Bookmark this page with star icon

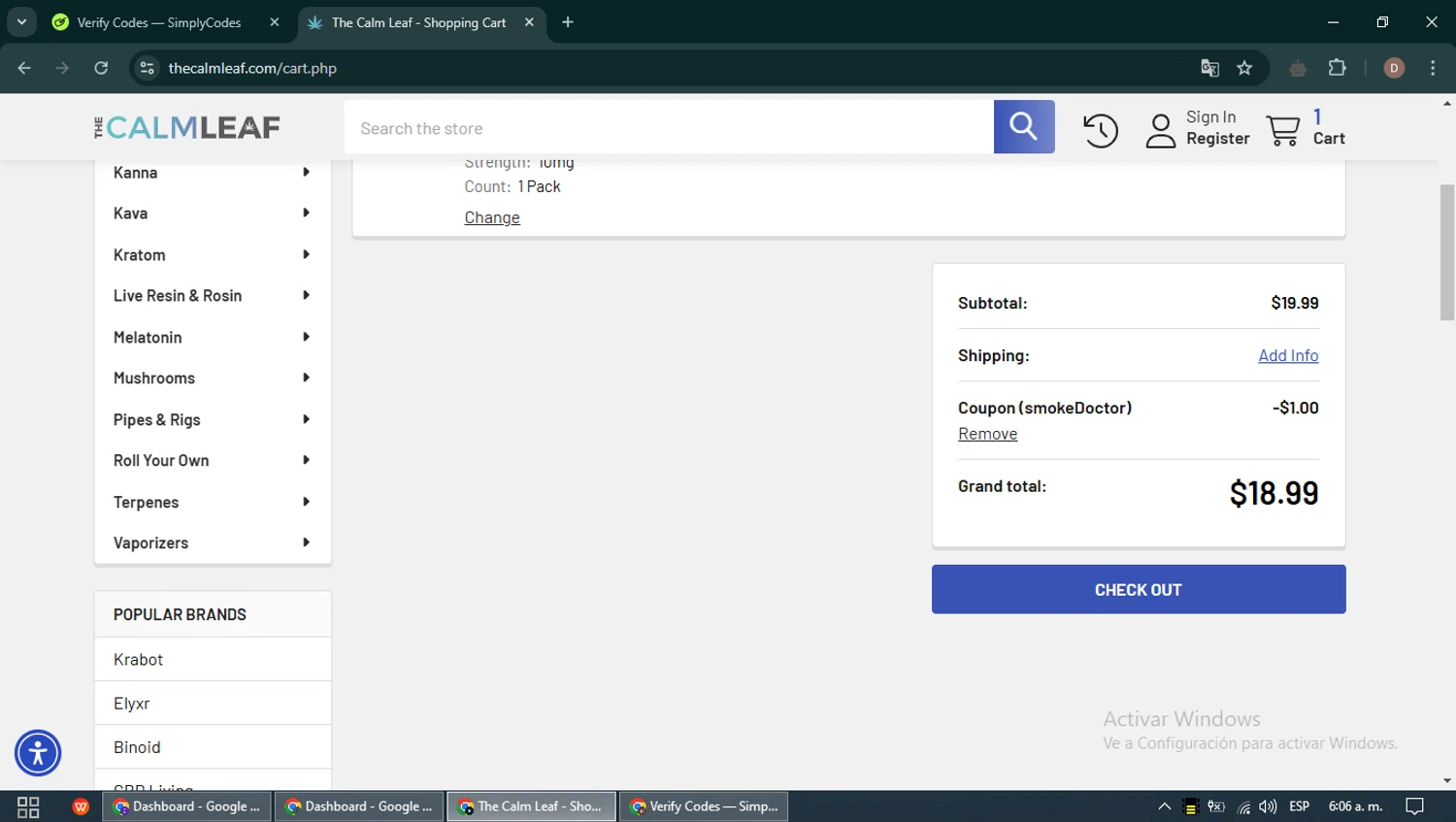pos(1244,68)
